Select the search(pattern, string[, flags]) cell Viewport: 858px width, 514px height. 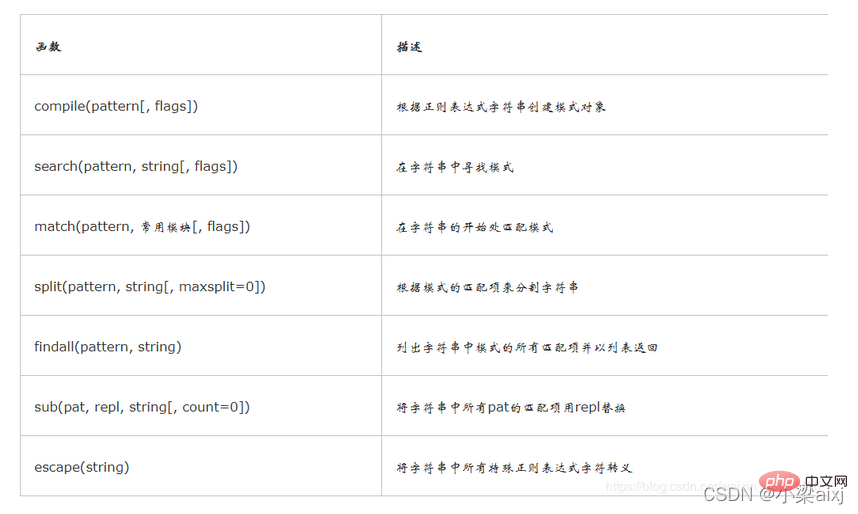point(201,165)
